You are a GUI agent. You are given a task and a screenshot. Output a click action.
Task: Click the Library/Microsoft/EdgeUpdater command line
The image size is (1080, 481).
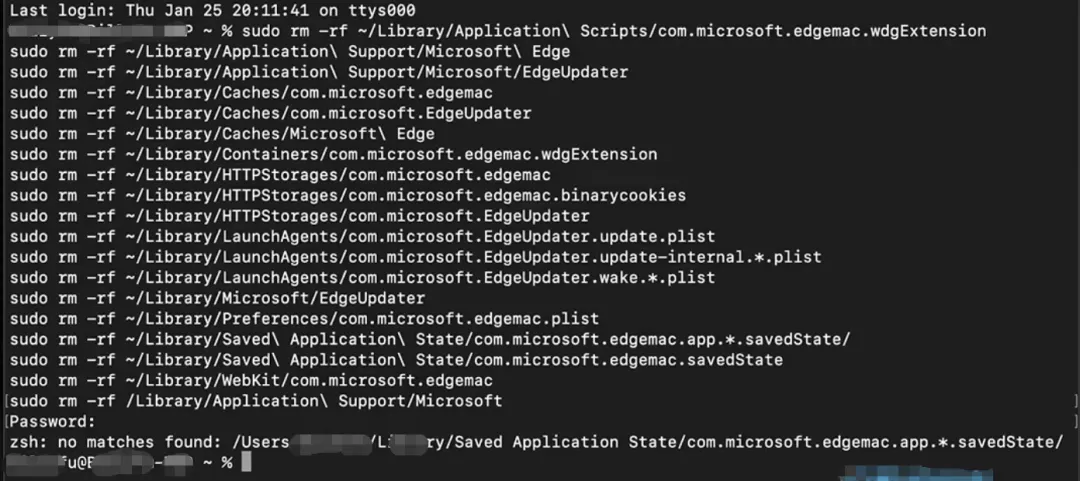pos(218,298)
